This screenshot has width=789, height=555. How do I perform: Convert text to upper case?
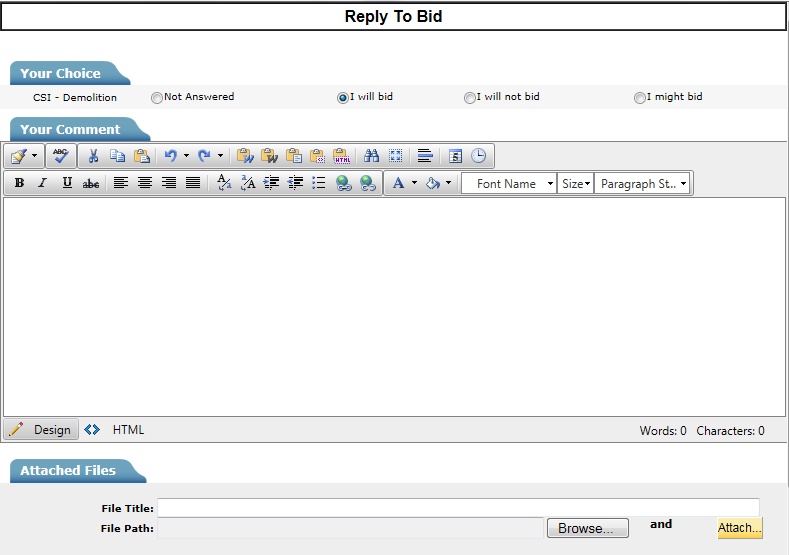(x=248, y=183)
